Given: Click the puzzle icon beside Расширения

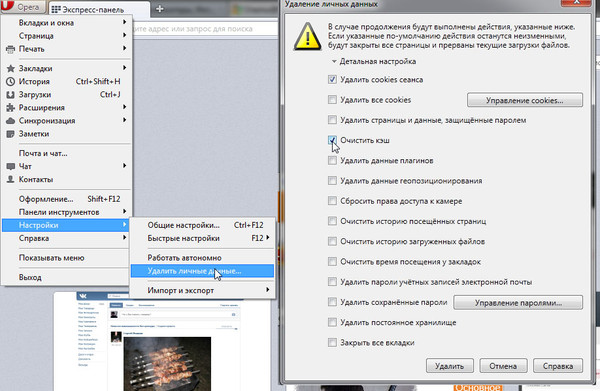Looking at the screenshot, I should coord(10,108).
